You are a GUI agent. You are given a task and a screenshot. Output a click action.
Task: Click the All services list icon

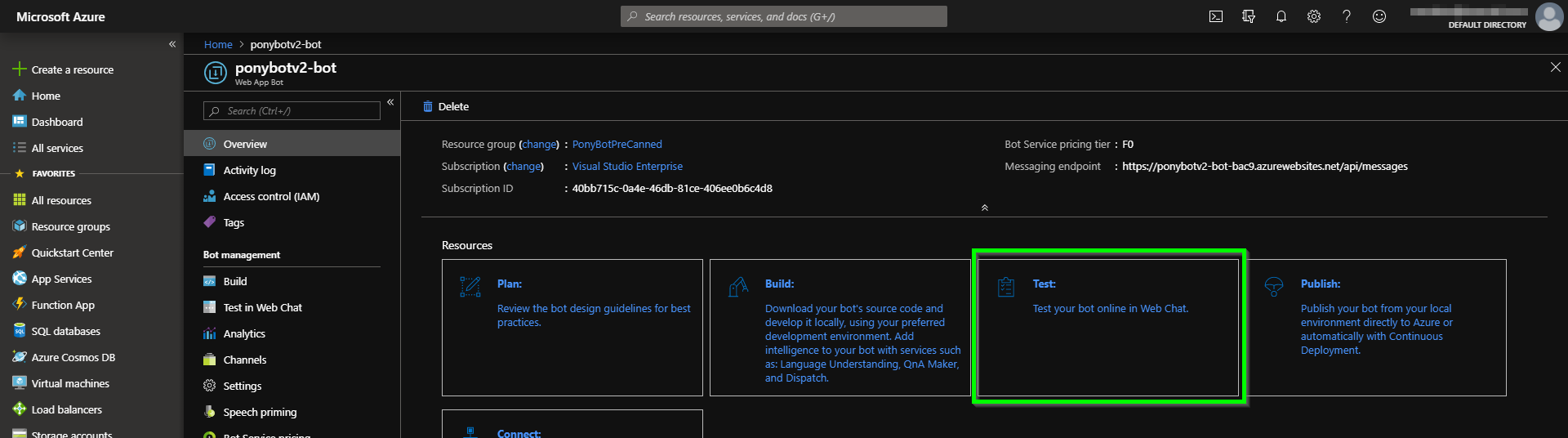tap(20, 148)
